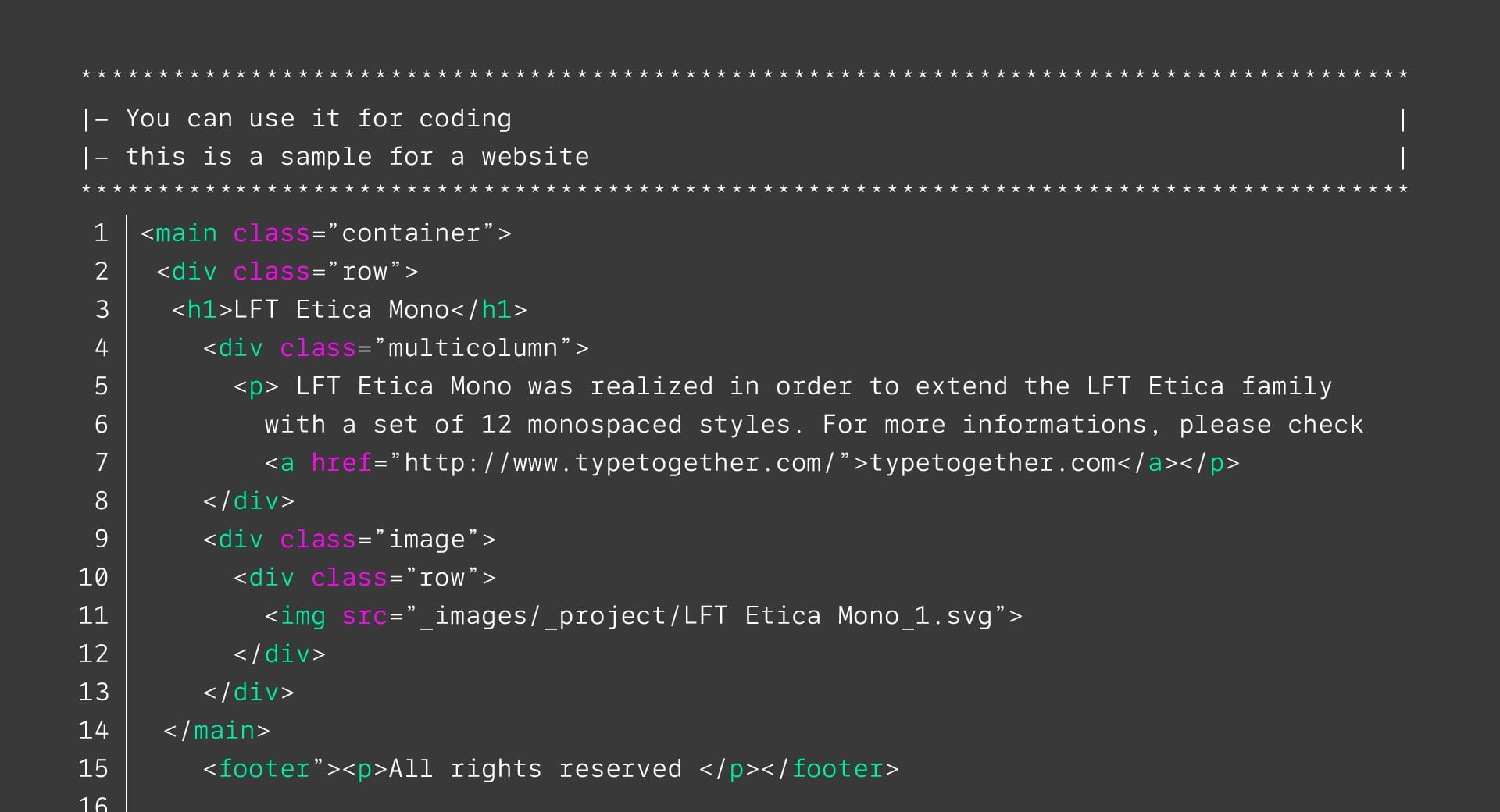The width and height of the screenshot is (1500, 812).
Task: Click the "this is a sample for a website" comment
Action: tap(357, 156)
